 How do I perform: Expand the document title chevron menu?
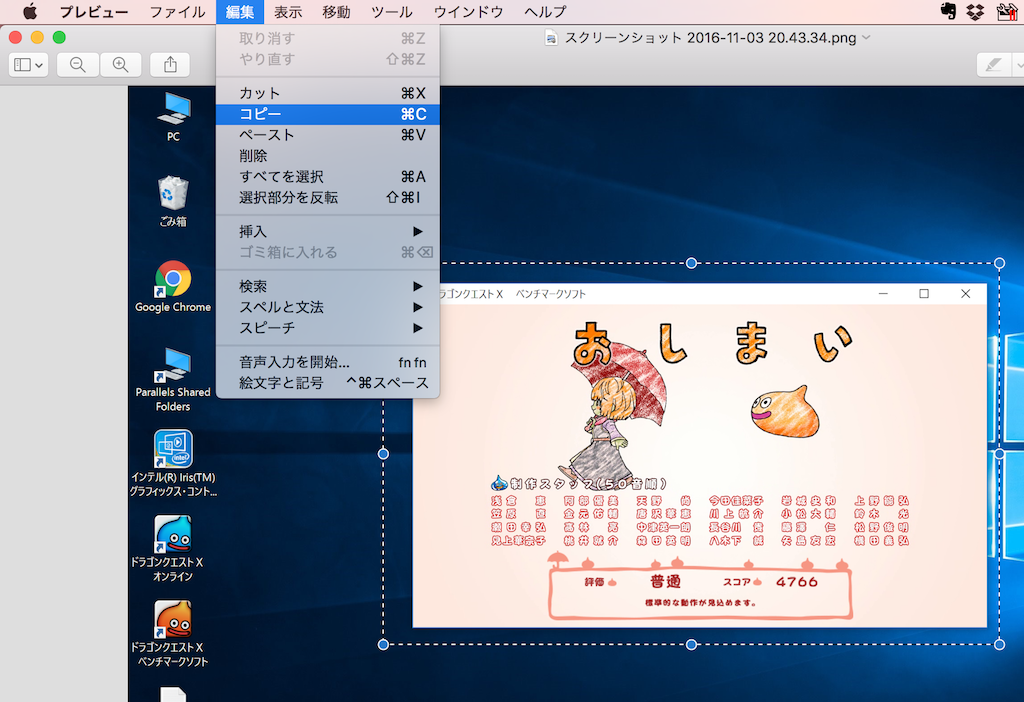pos(866,37)
